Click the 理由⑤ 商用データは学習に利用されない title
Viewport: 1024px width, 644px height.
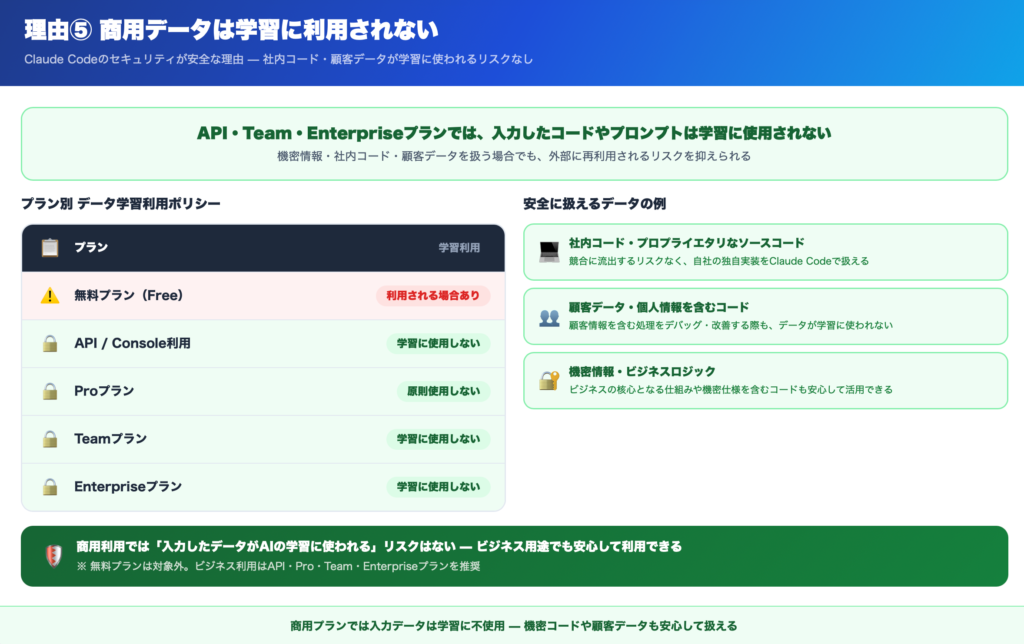231,30
